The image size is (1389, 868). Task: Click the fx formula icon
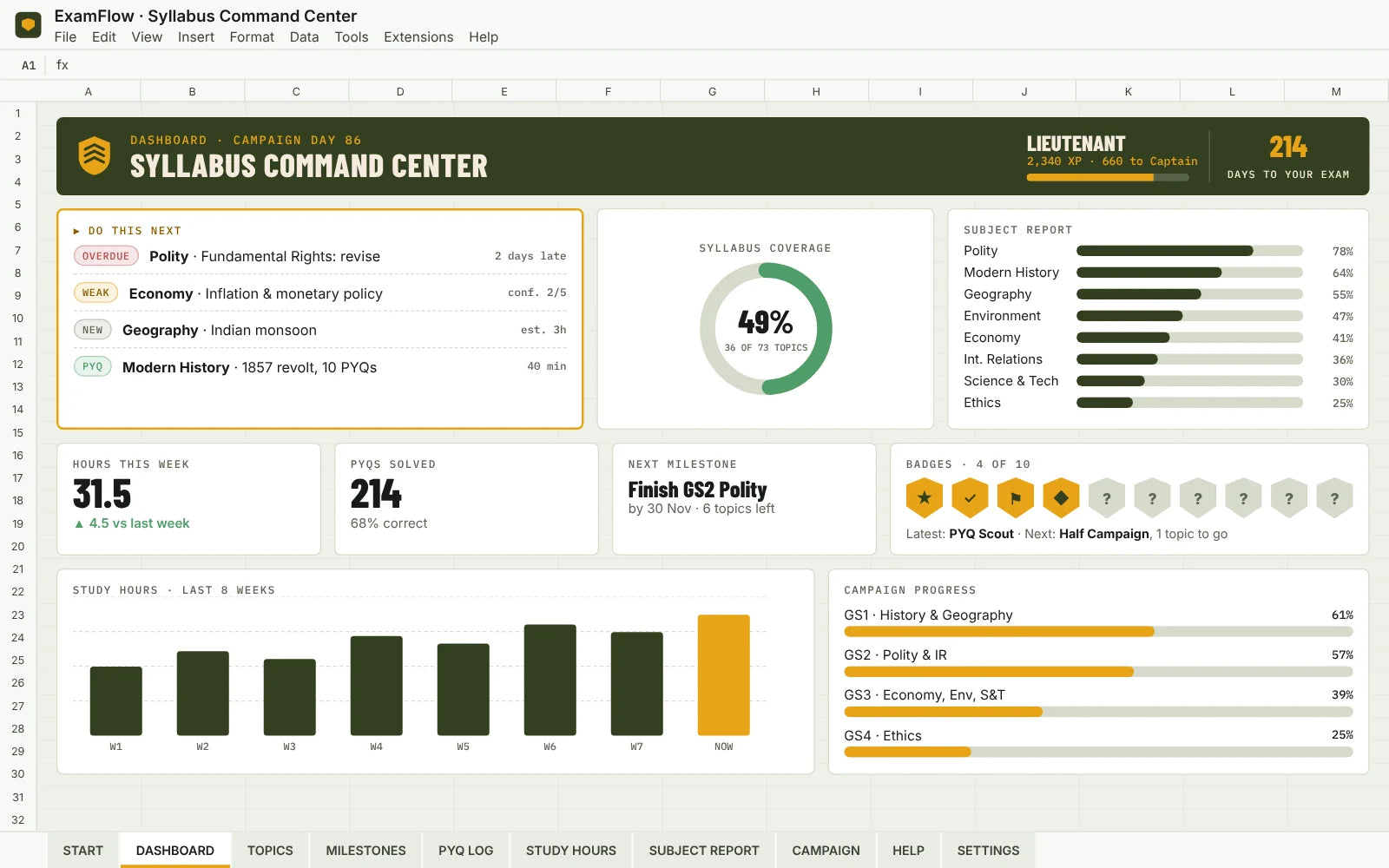(63, 65)
